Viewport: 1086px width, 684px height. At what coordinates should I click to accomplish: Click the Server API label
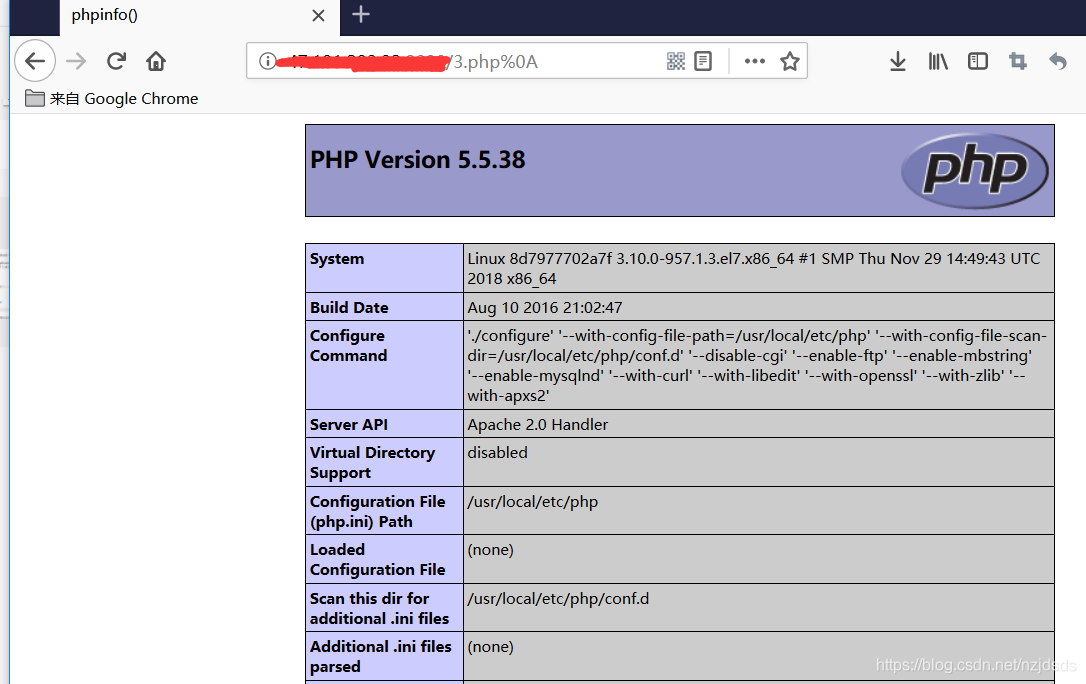[x=384, y=424]
